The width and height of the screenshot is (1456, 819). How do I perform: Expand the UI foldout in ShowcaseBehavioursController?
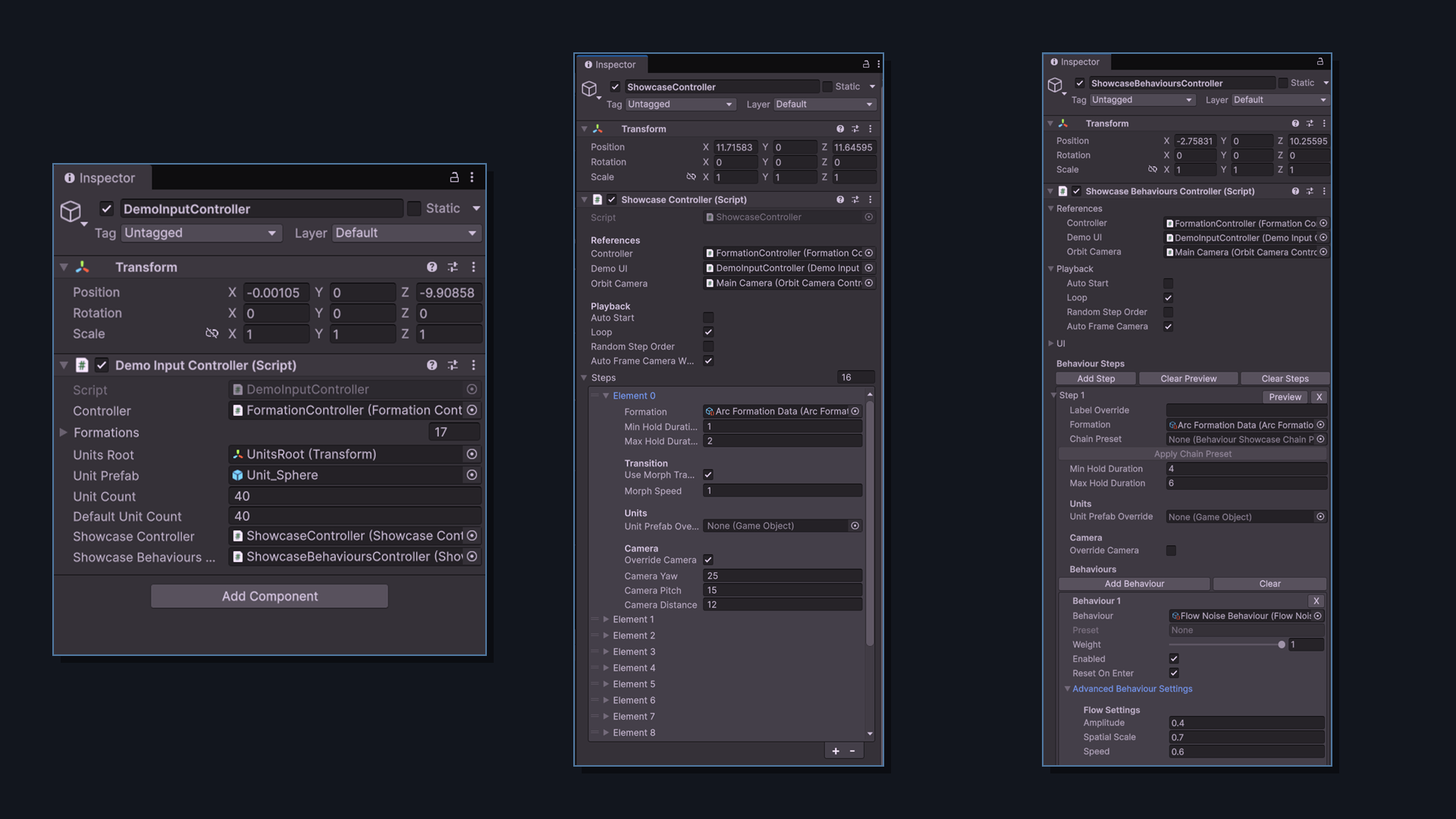pos(1051,344)
